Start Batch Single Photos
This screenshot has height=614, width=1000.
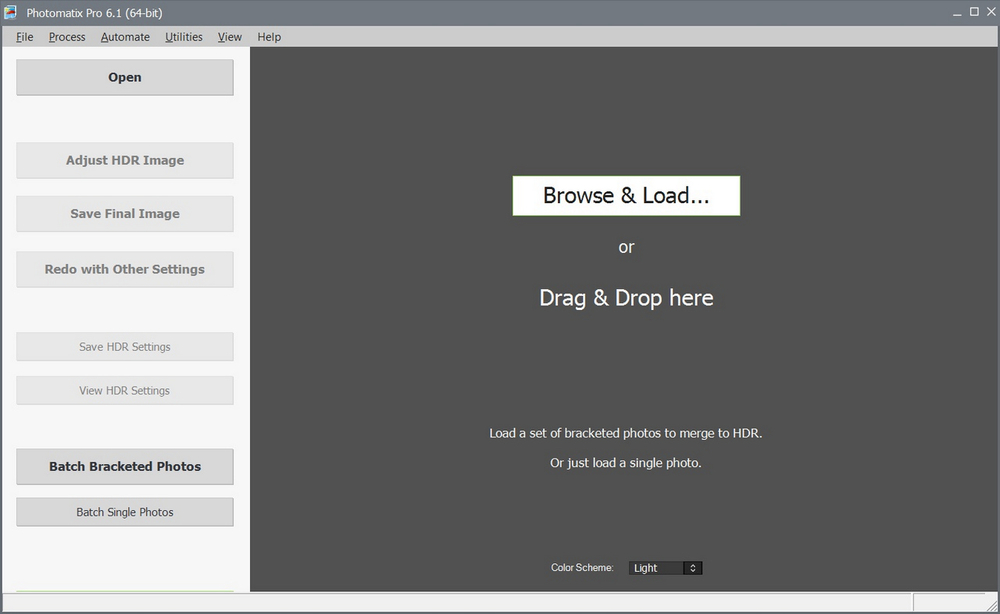(125, 512)
